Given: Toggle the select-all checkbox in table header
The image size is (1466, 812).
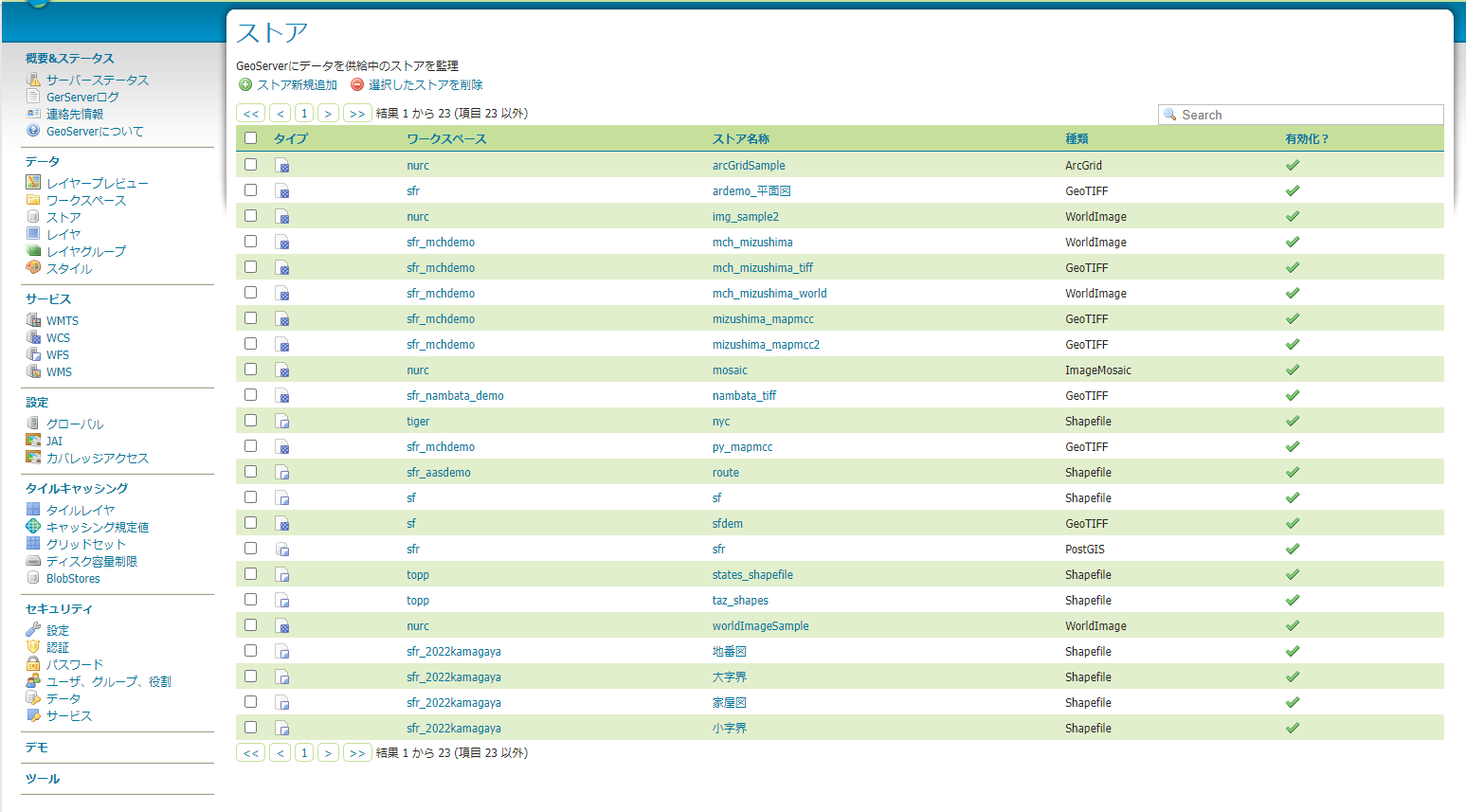Looking at the screenshot, I should (x=251, y=138).
